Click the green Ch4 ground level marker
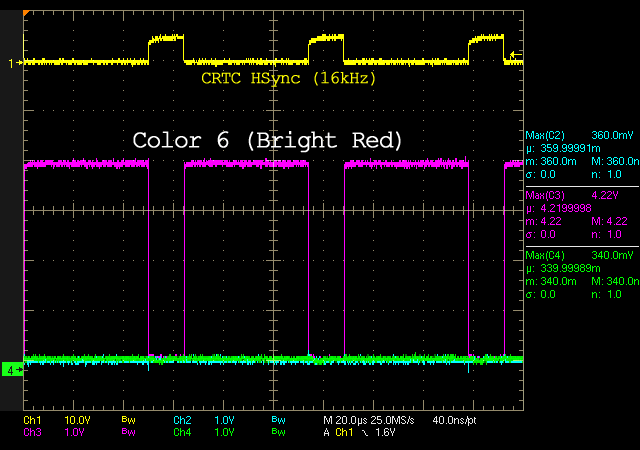Screen dimensions: 640x450 click(12, 370)
